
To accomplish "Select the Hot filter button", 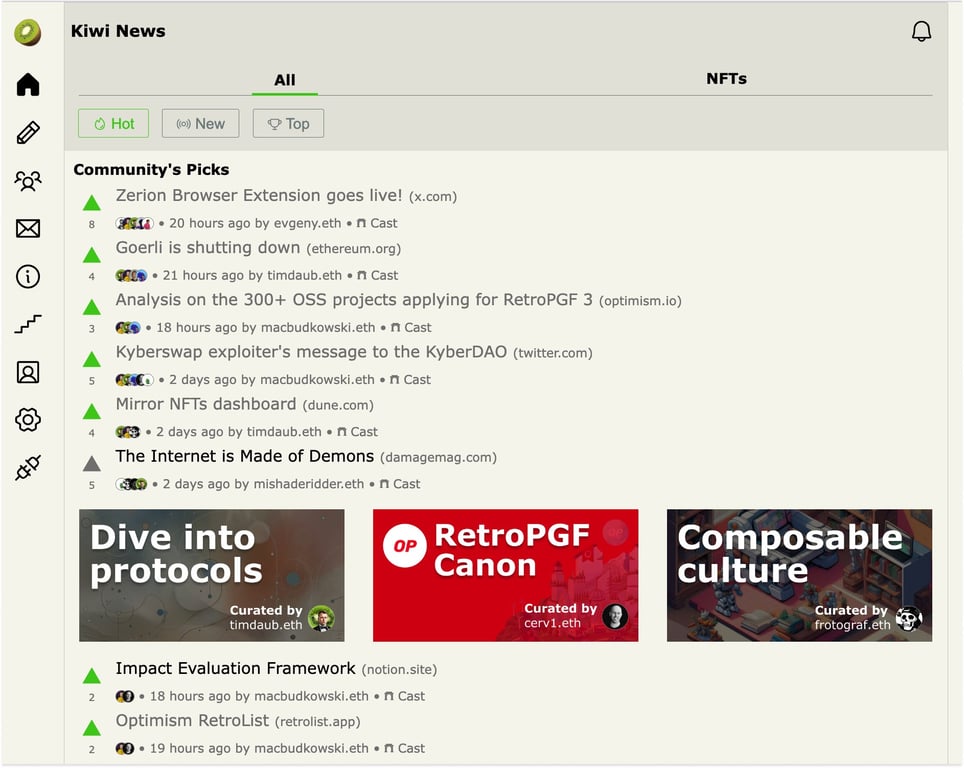I will 113,124.
